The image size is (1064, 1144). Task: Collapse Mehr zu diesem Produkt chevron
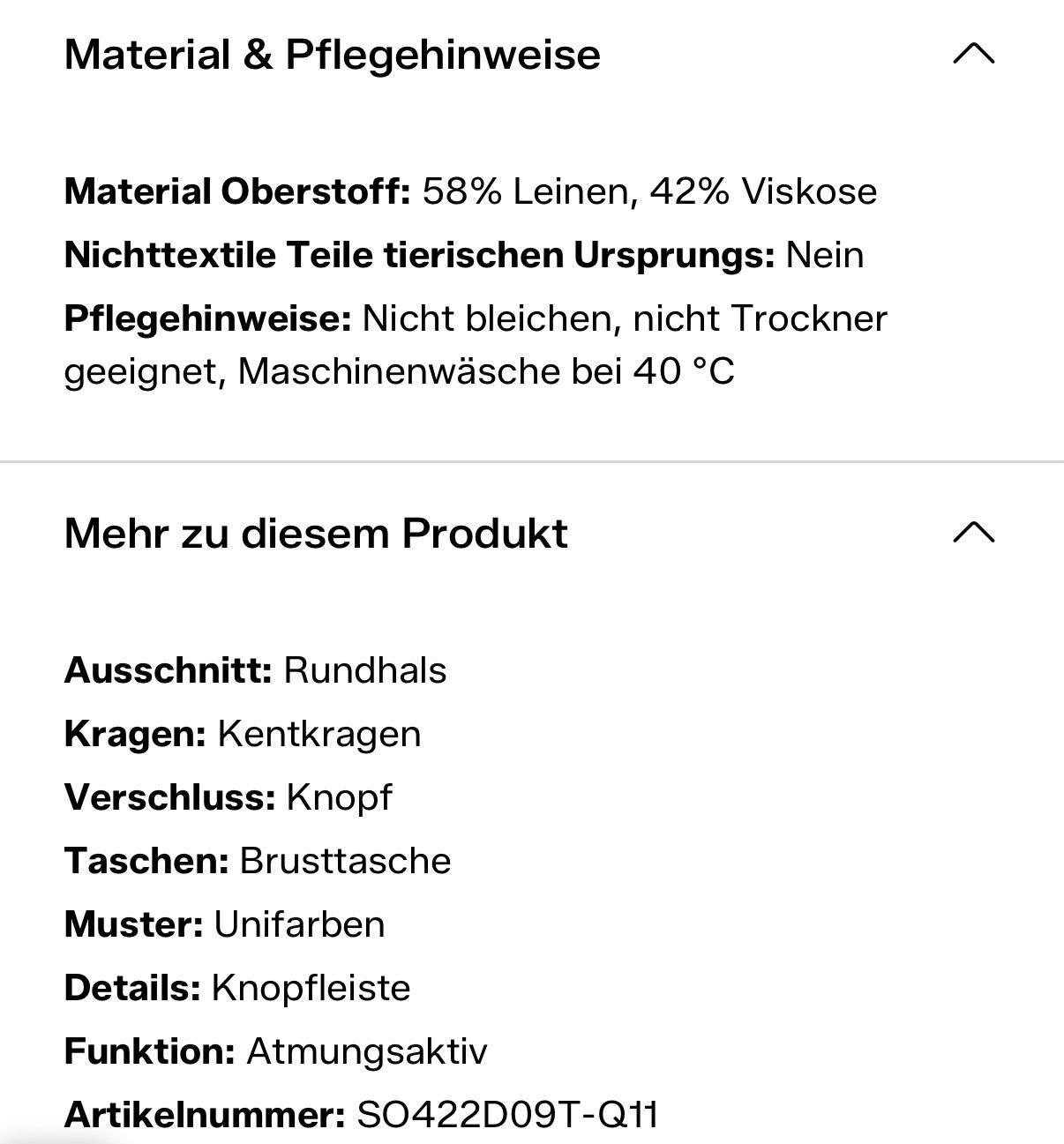point(974,533)
